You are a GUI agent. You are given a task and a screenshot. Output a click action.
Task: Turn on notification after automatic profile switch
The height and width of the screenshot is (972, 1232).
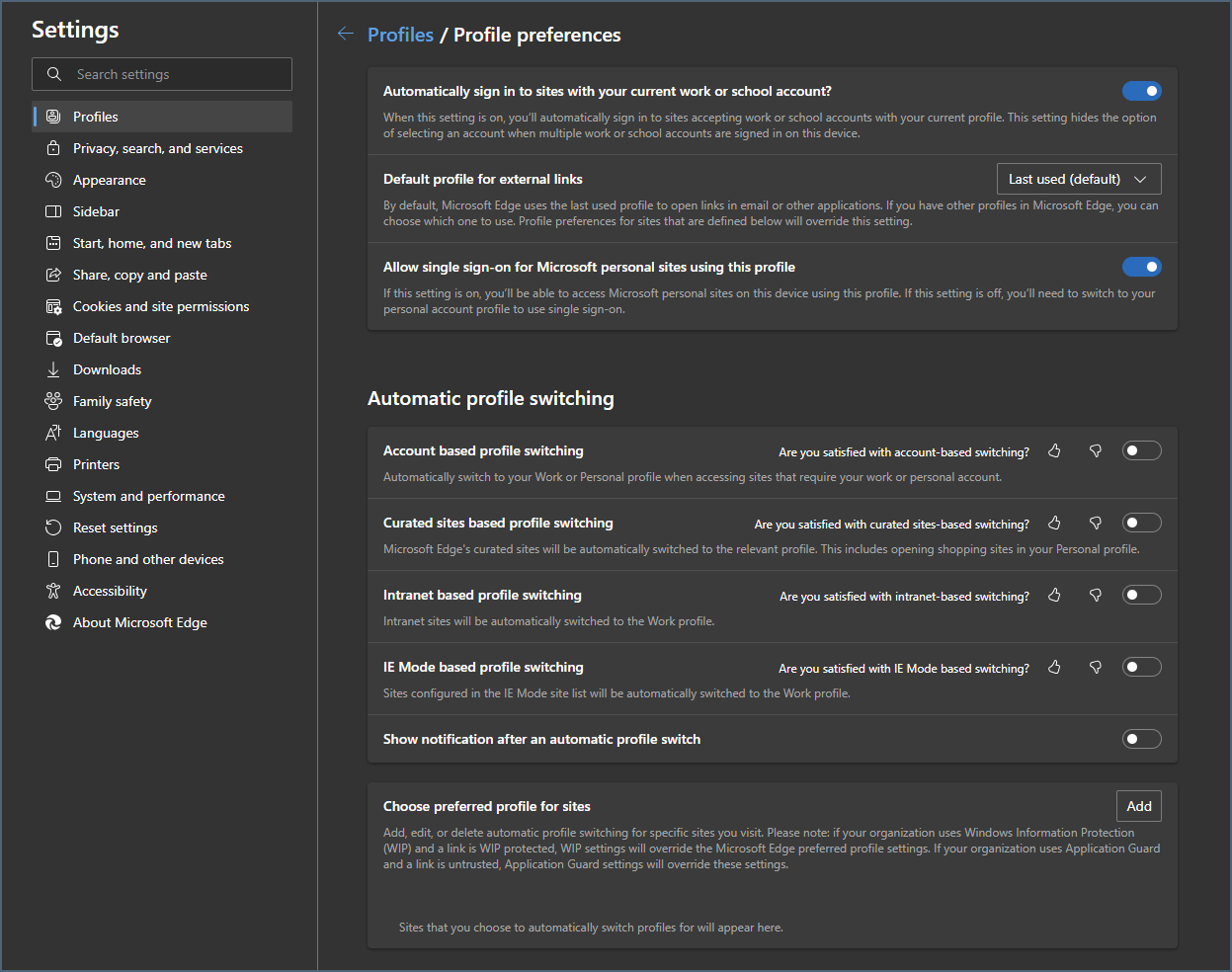tap(1141, 740)
